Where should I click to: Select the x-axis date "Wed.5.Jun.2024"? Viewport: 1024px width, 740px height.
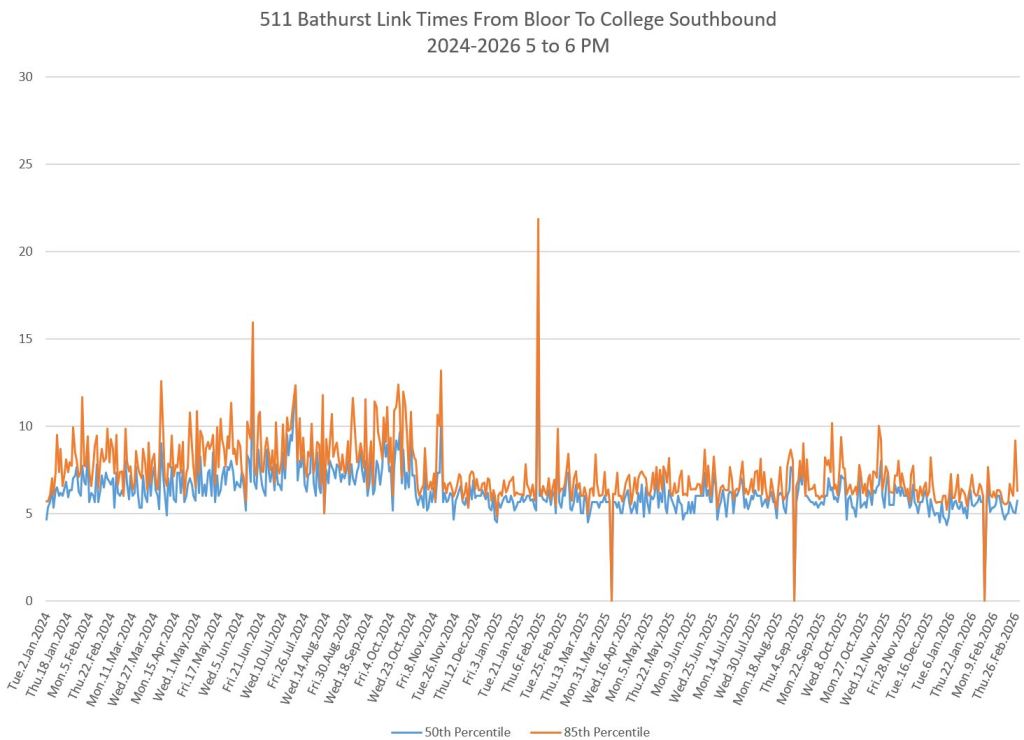tap(224, 648)
